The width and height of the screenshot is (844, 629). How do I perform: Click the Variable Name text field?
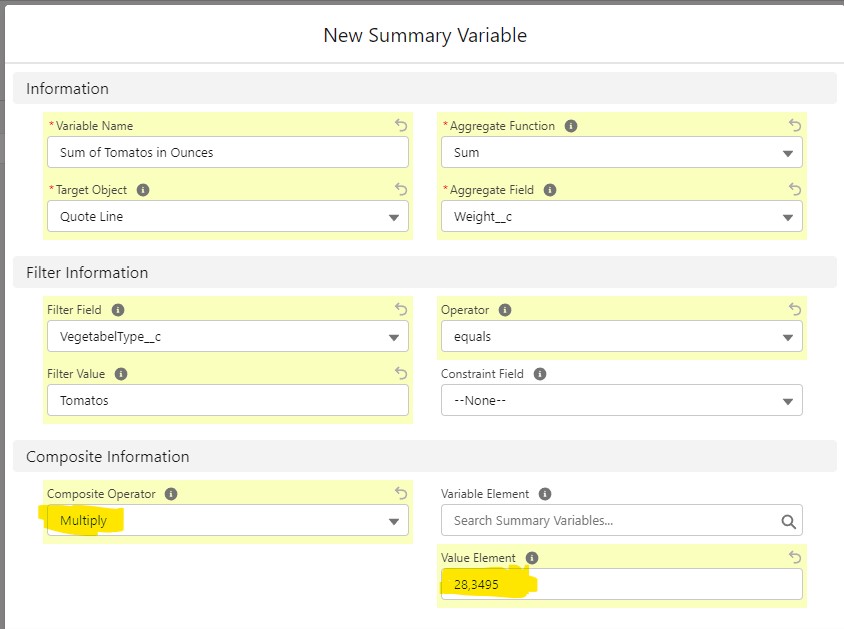[227, 153]
